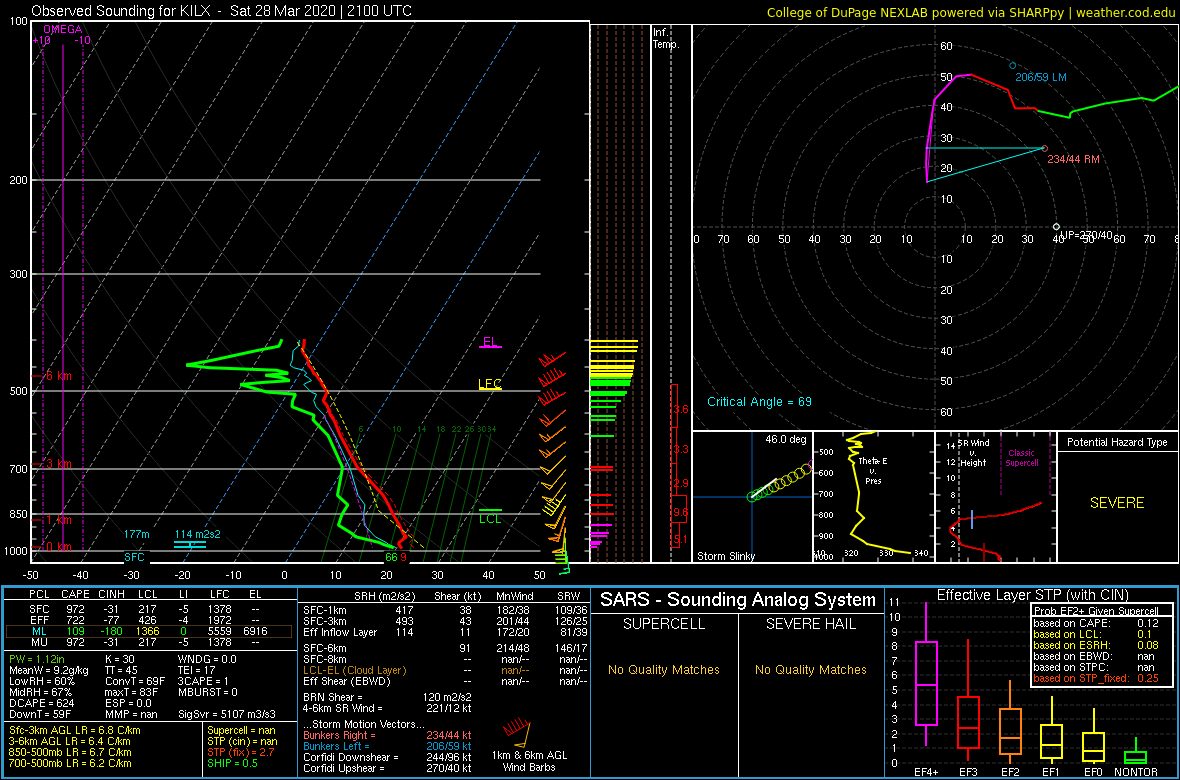Click the 'Bunkers Right = 234/44 kt' line
The width and height of the screenshot is (1180, 780).
(388, 735)
